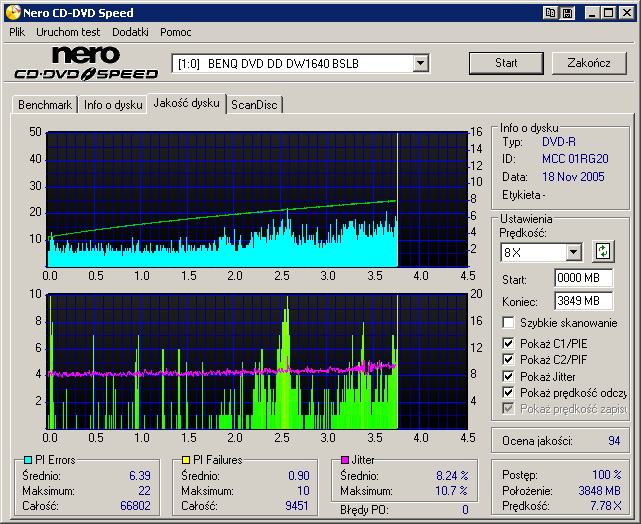641x524 pixels.
Task: Click the PI Failures maximum 10
Action: pyautogui.click(x=303, y=490)
